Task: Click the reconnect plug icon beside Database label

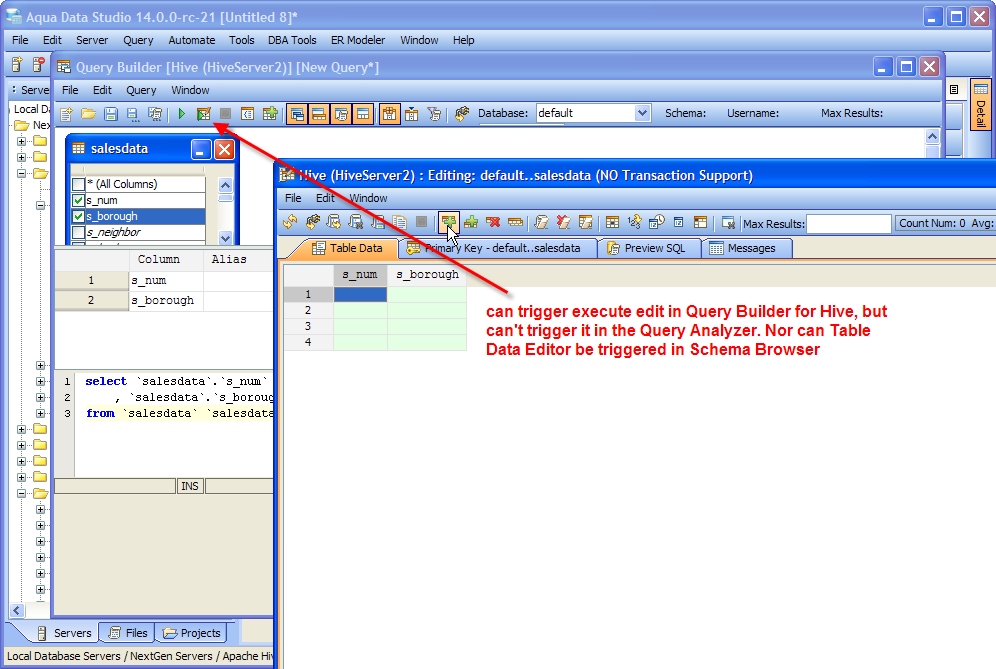Action: pyautogui.click(x=462, y=114)
